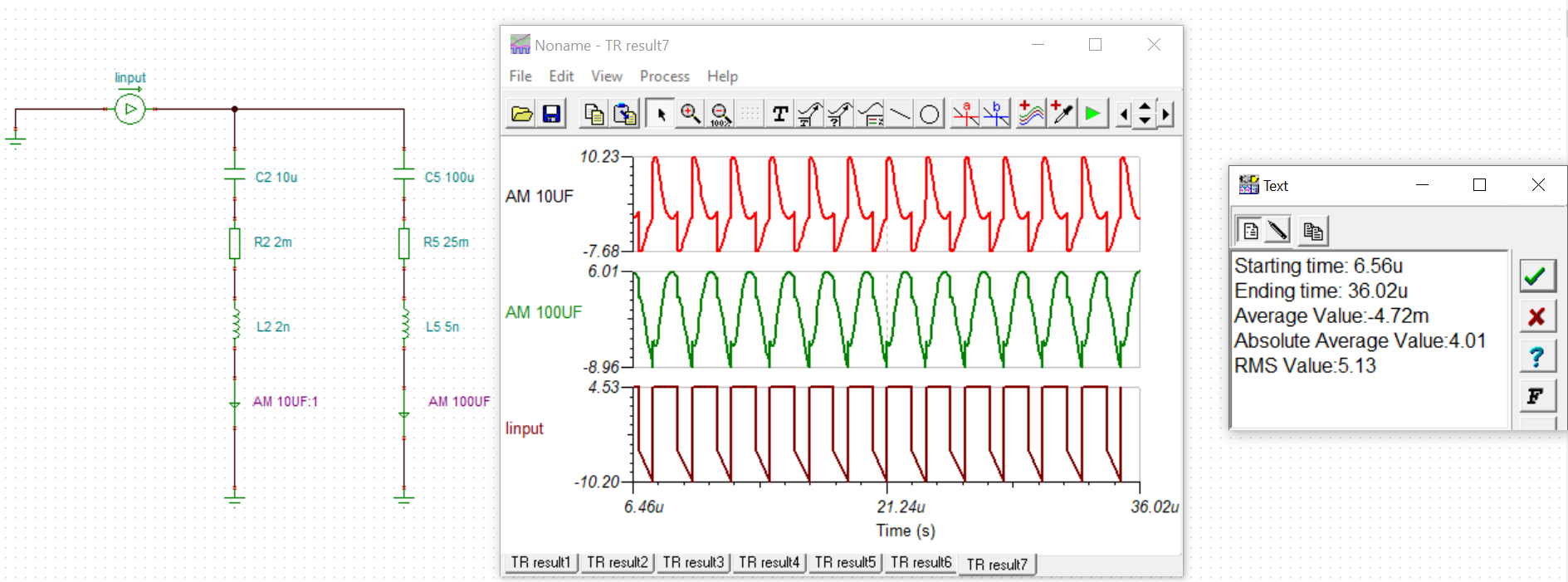The height and width of the screenshot is (582, 1568).
Task: Toggle the pencil line mode in Text window
Action: point(1278,230)
